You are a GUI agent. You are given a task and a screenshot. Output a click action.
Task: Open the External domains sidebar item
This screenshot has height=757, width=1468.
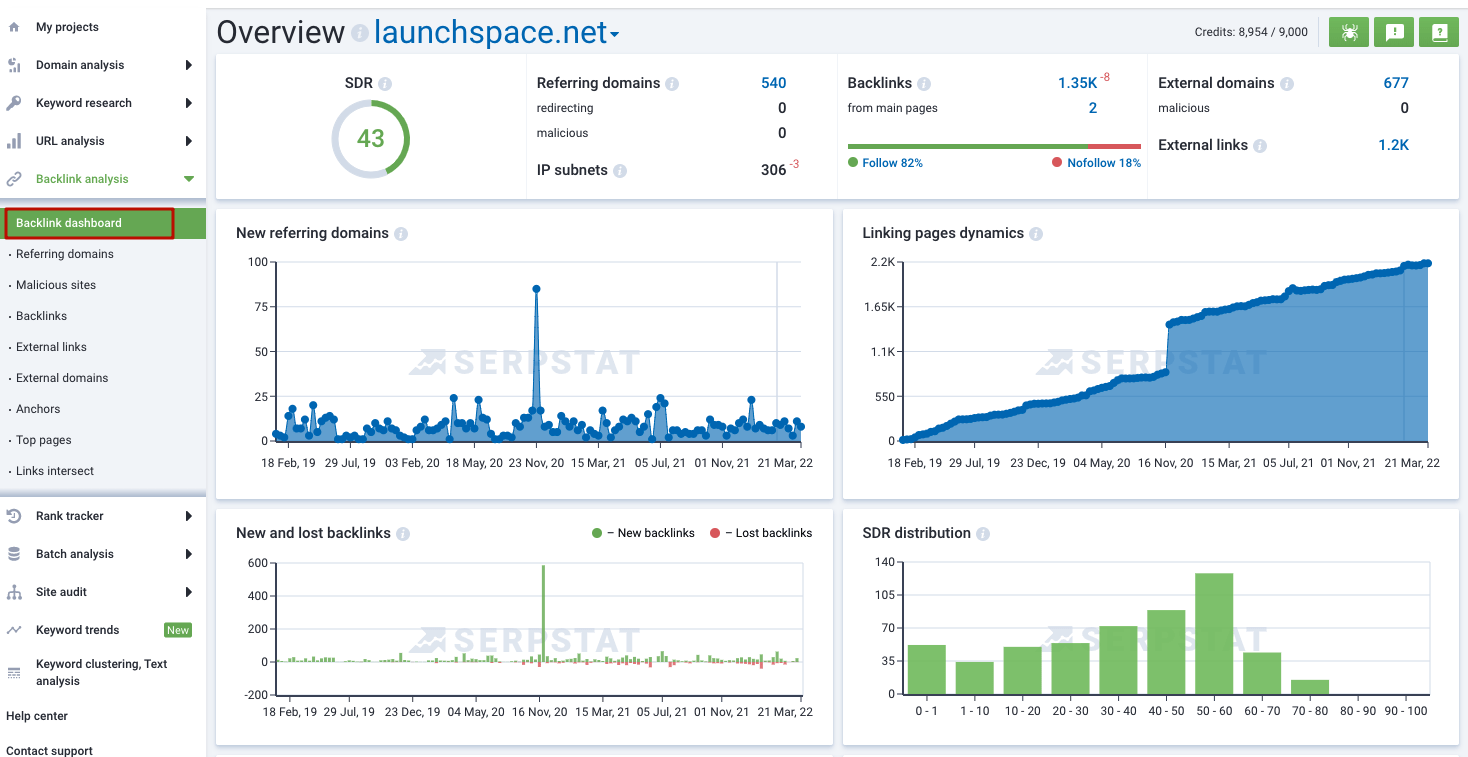click(x=62, y=378)
